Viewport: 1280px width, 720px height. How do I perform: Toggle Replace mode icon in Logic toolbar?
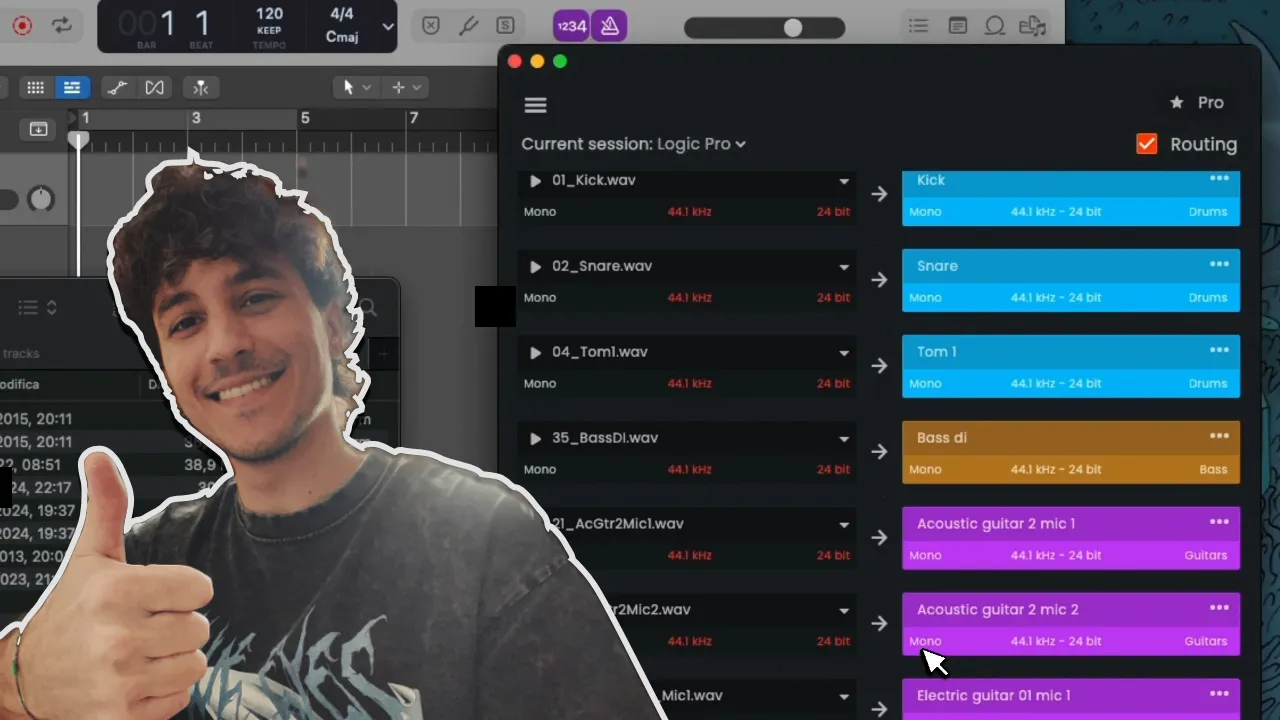coord(431,26)
